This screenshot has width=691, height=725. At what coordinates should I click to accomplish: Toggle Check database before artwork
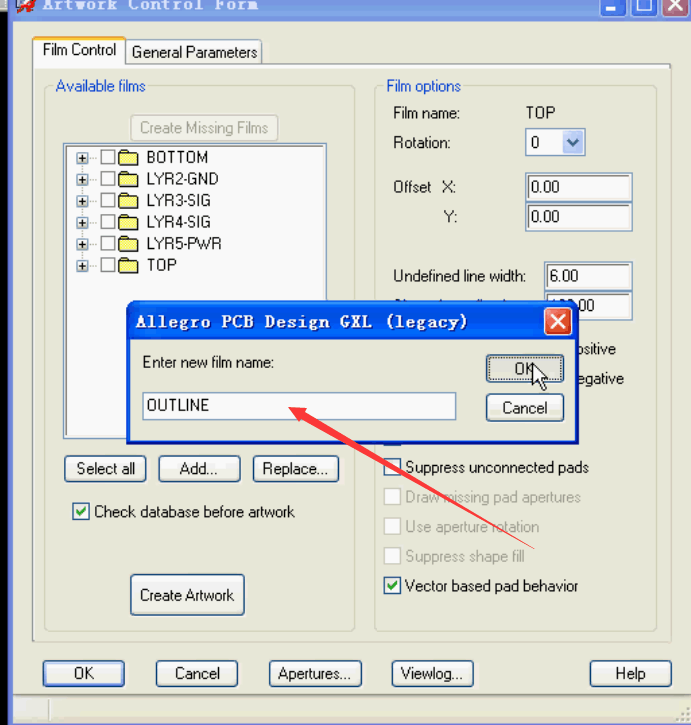coord(81,512)
